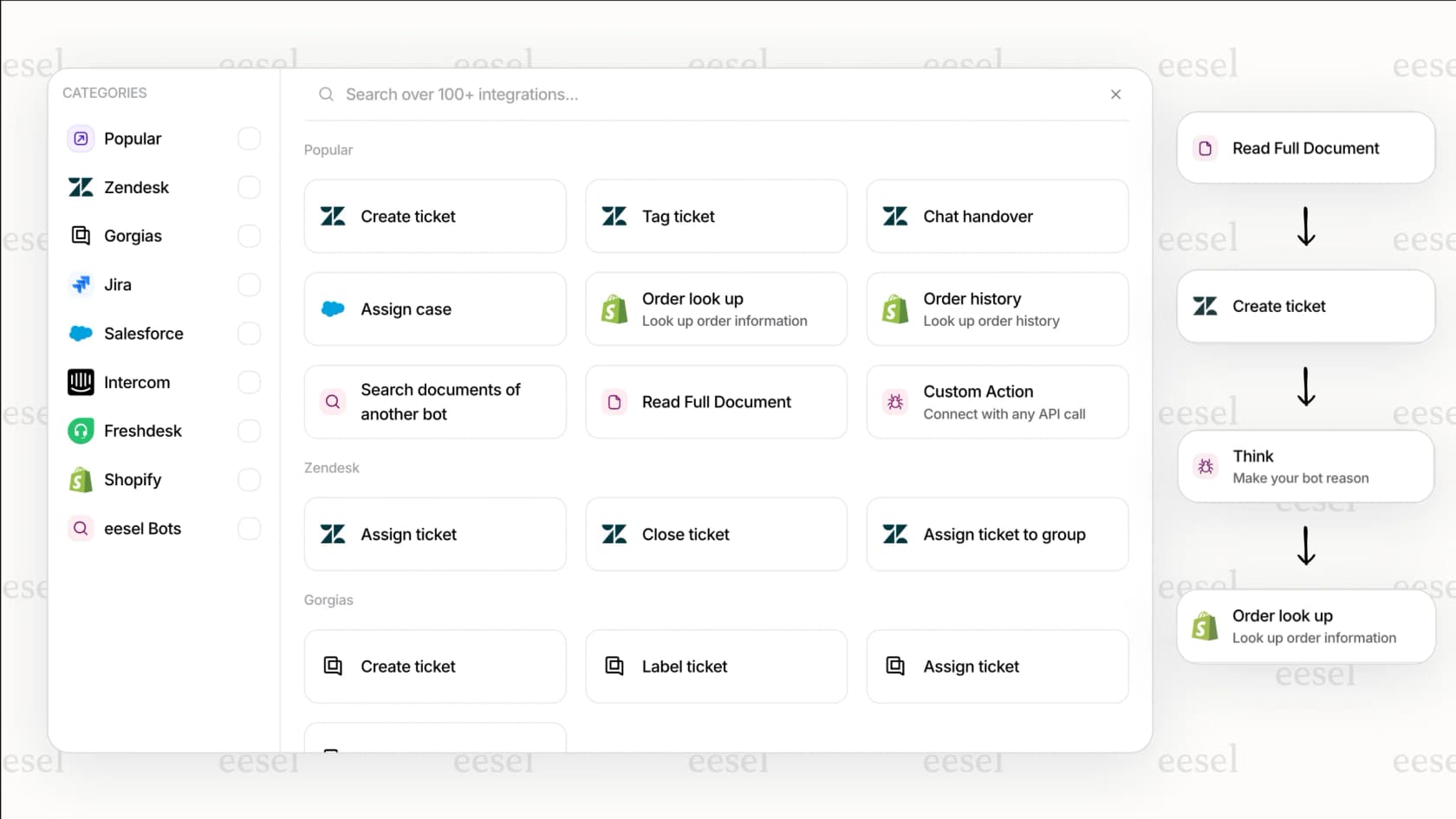Click the Zendesk logo in categories
This screenshot has height=819, width=1456.
[x=81, y=187]
